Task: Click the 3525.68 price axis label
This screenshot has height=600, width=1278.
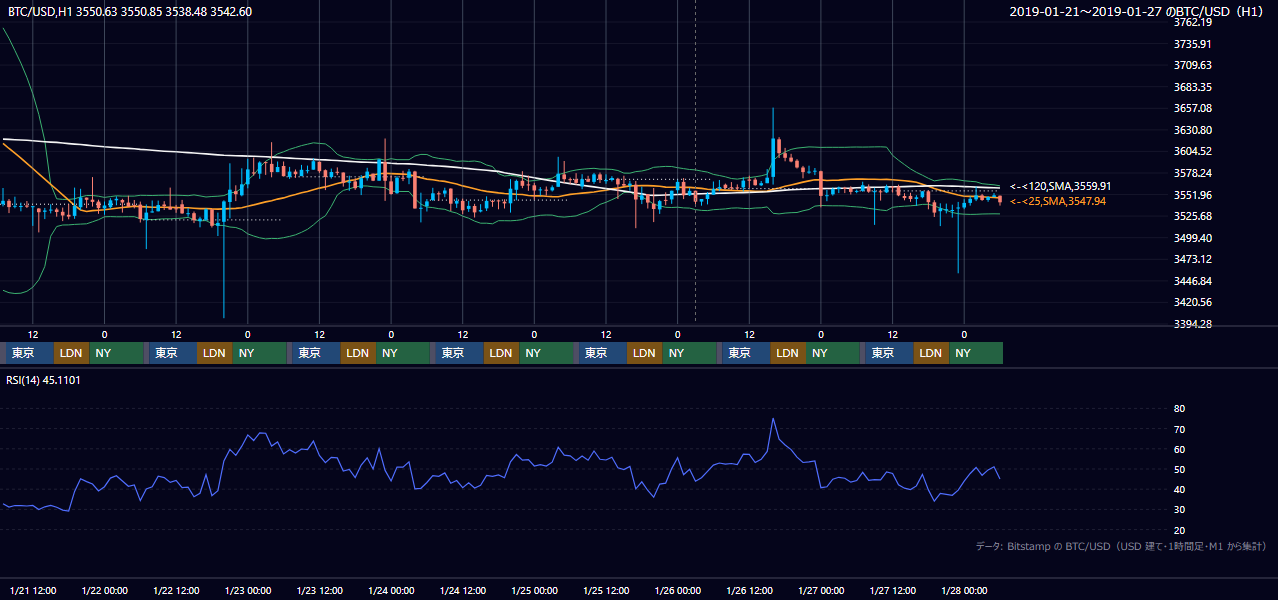Action: point(1192,216)
